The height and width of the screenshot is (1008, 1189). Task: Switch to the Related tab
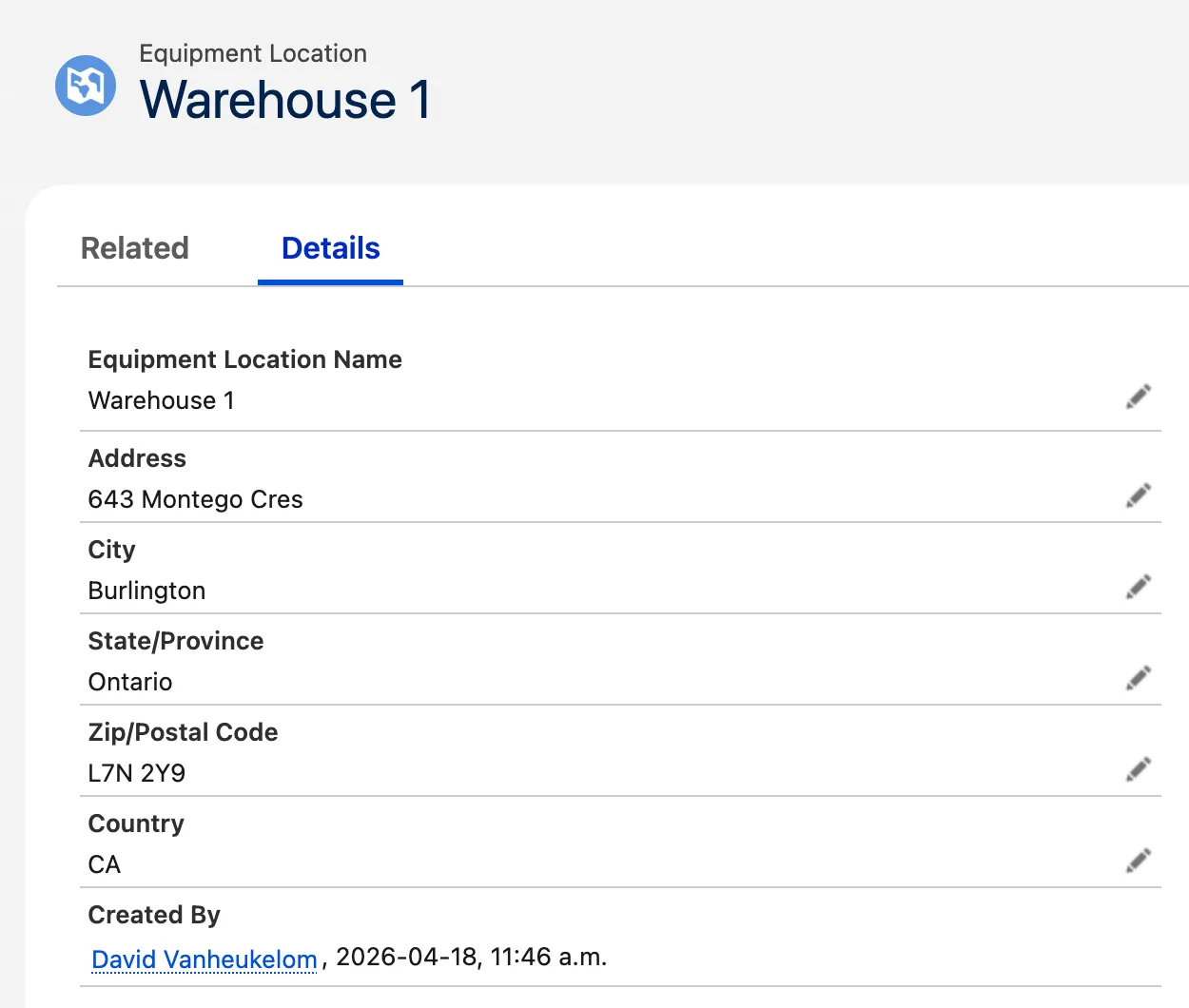point(135,248)
